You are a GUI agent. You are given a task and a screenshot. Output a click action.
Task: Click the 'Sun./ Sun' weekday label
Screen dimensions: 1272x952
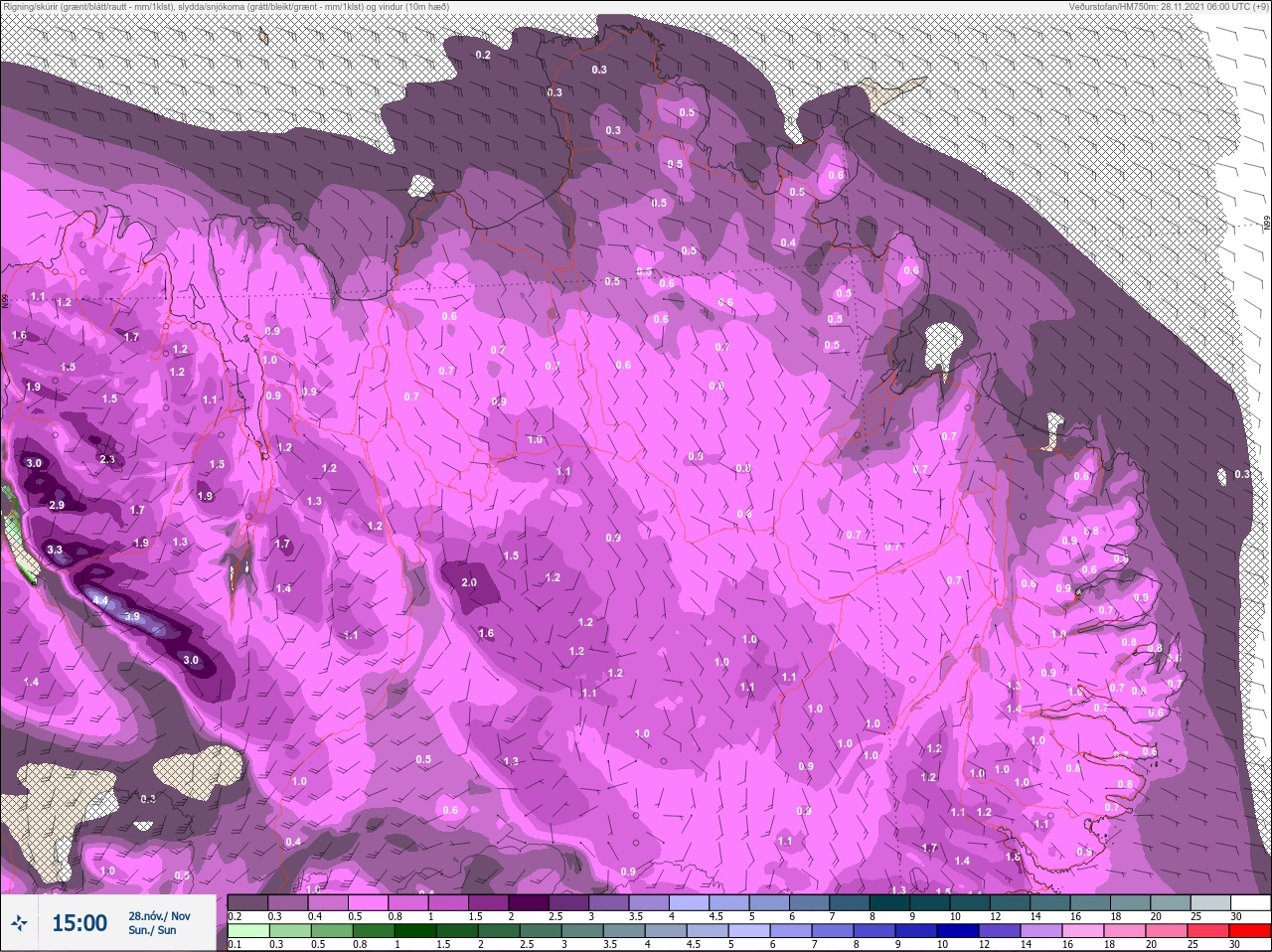pyautogui.click(x=152, y=930)
